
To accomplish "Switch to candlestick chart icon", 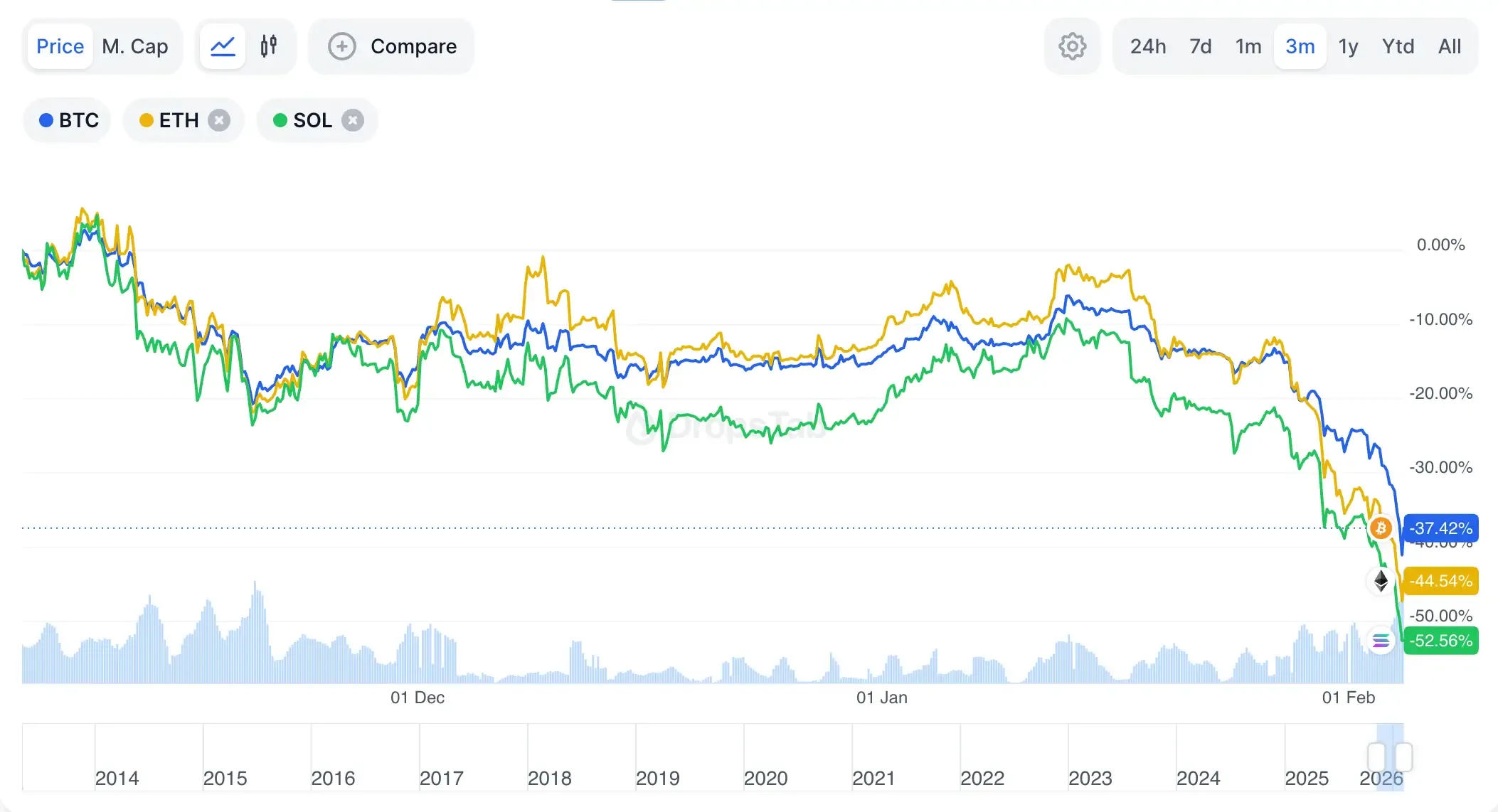I will click(x=268, y=47).
